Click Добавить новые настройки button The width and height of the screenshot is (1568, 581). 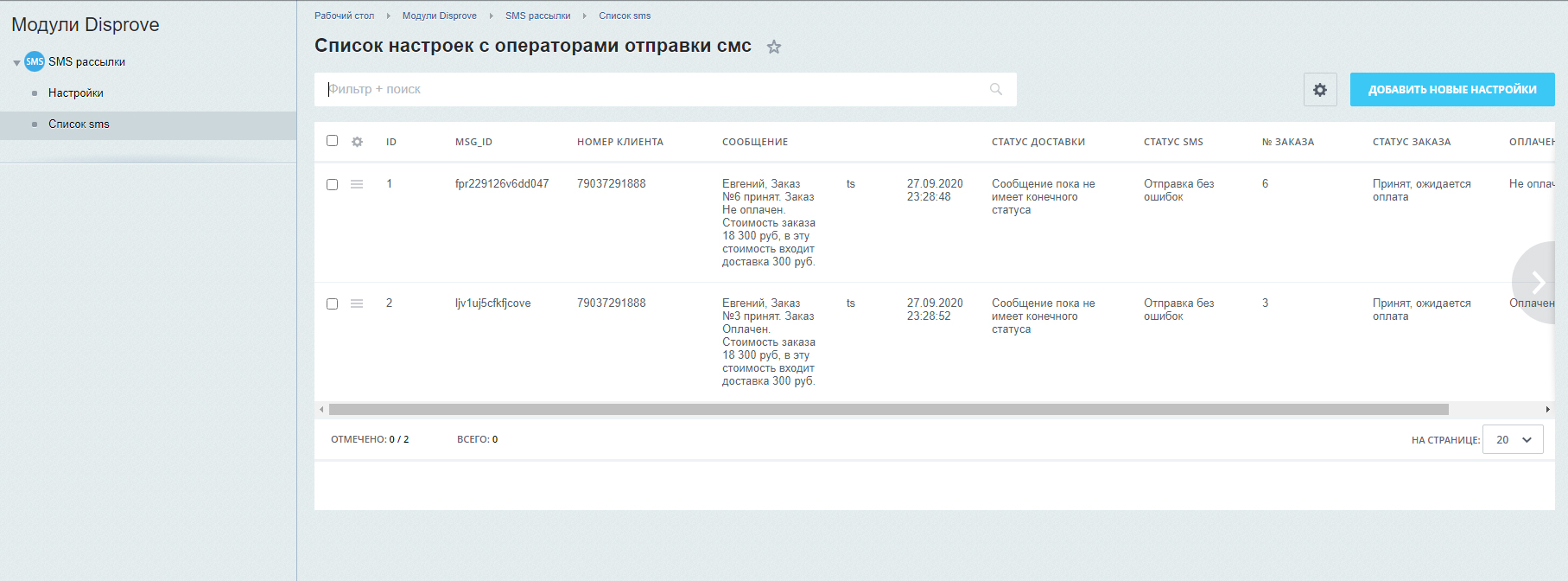point(1451,90)
